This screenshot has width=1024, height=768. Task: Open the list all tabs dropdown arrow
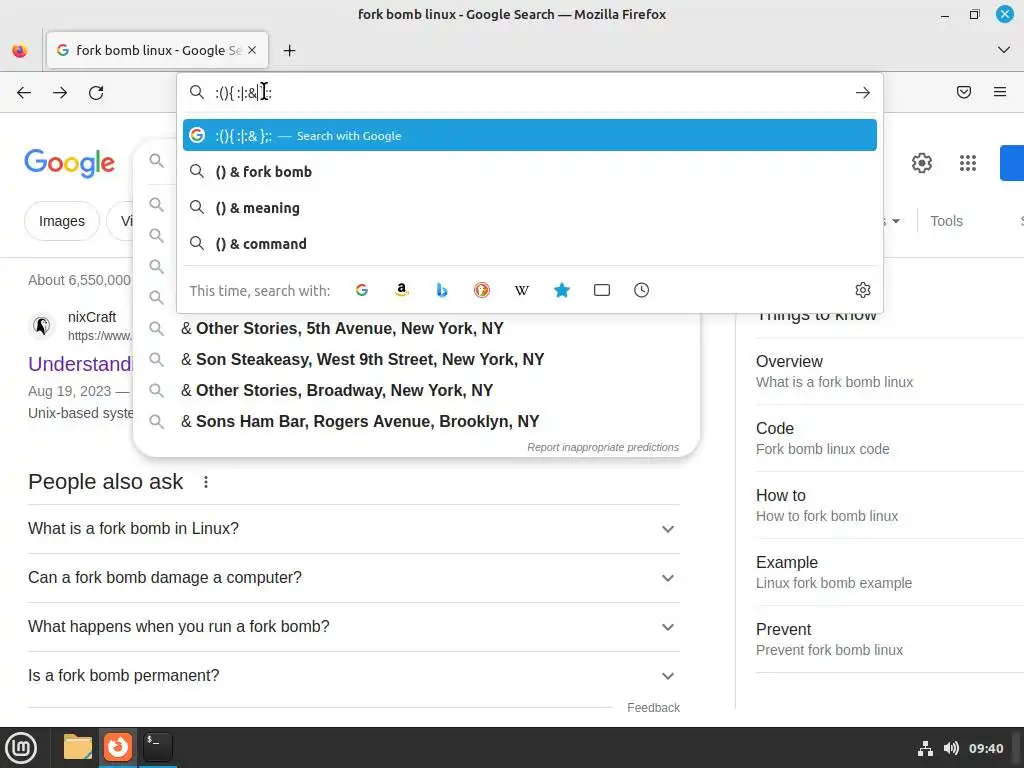[x=1004, y=50]
